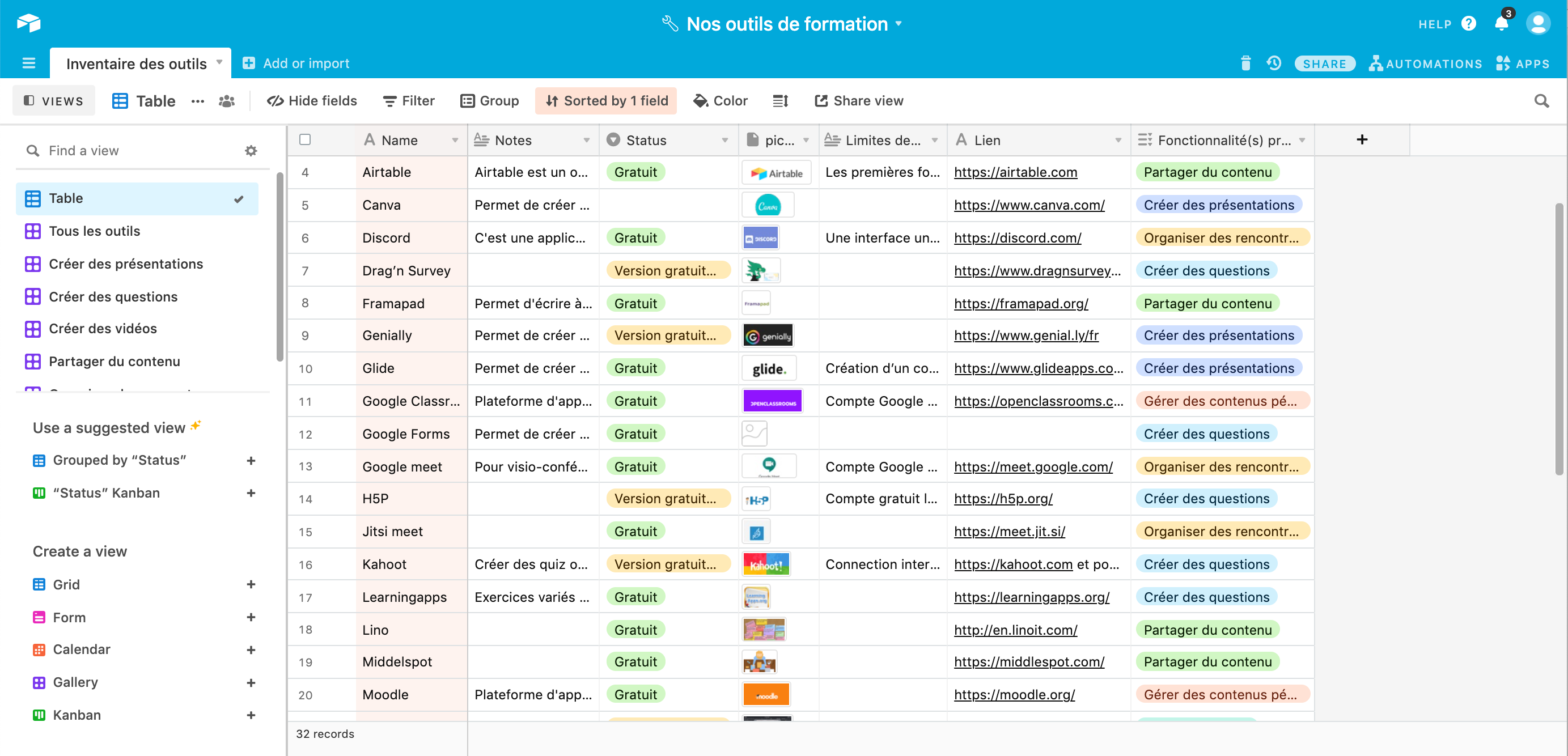Viewport: 1568px width, 756px height.
Task: Open the notifications bell
Action: tap(1501, 24)
